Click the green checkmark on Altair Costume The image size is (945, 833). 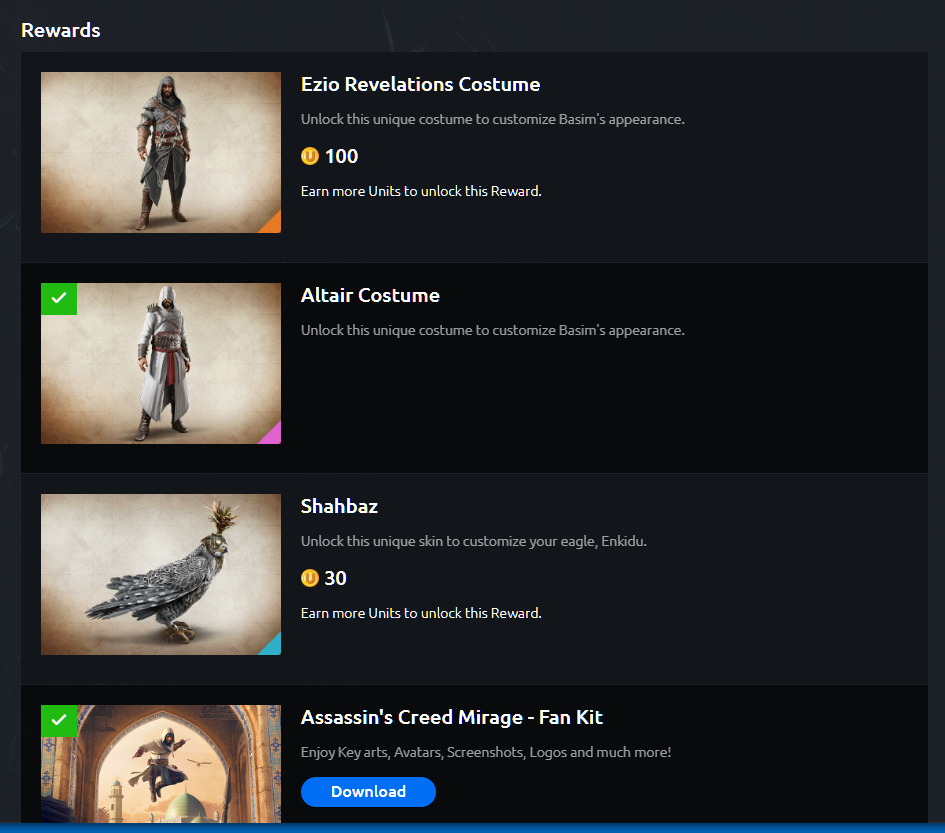tap(59, 298)
